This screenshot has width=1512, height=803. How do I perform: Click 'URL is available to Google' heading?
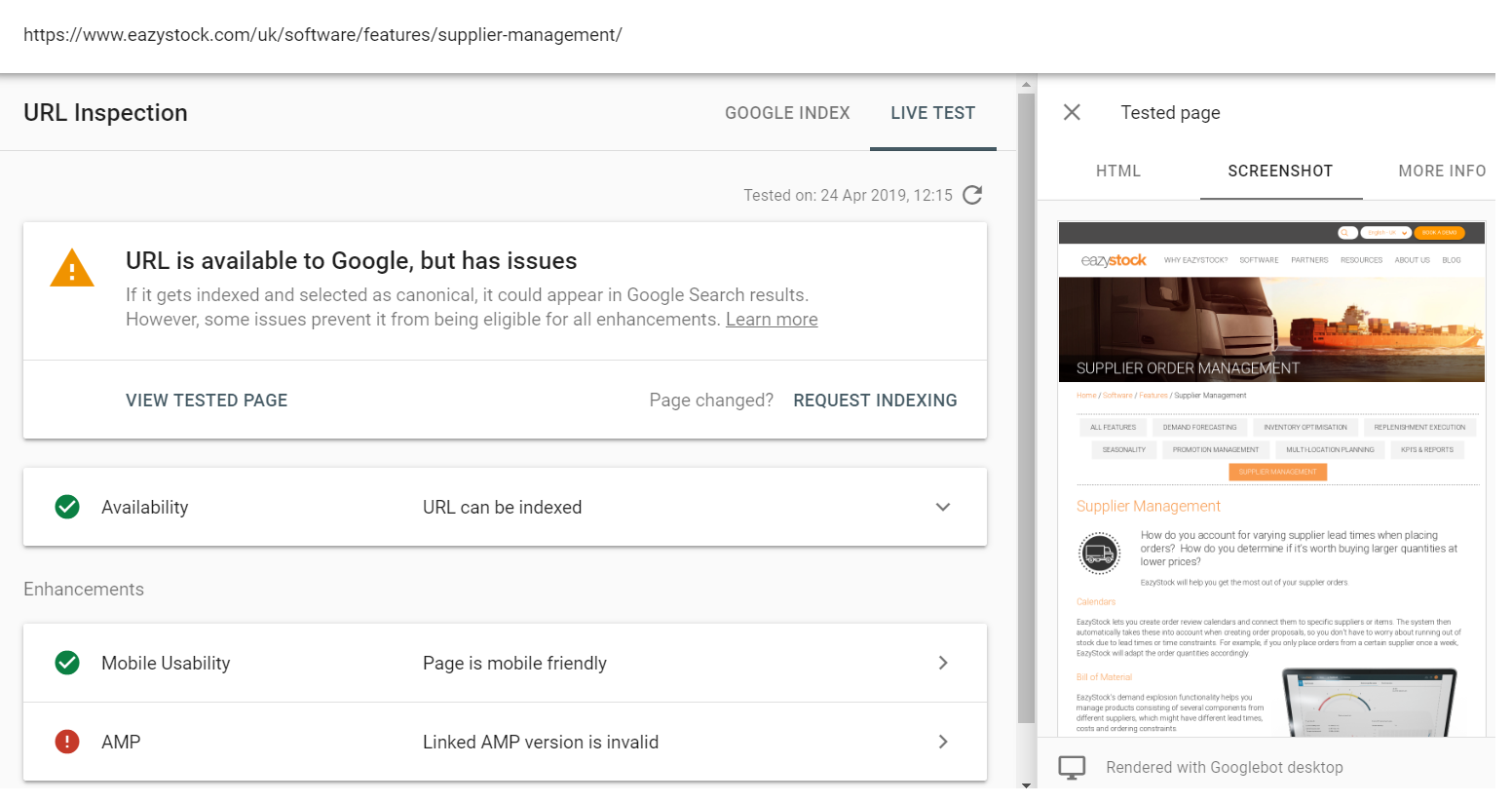click(x=351, y=261)
